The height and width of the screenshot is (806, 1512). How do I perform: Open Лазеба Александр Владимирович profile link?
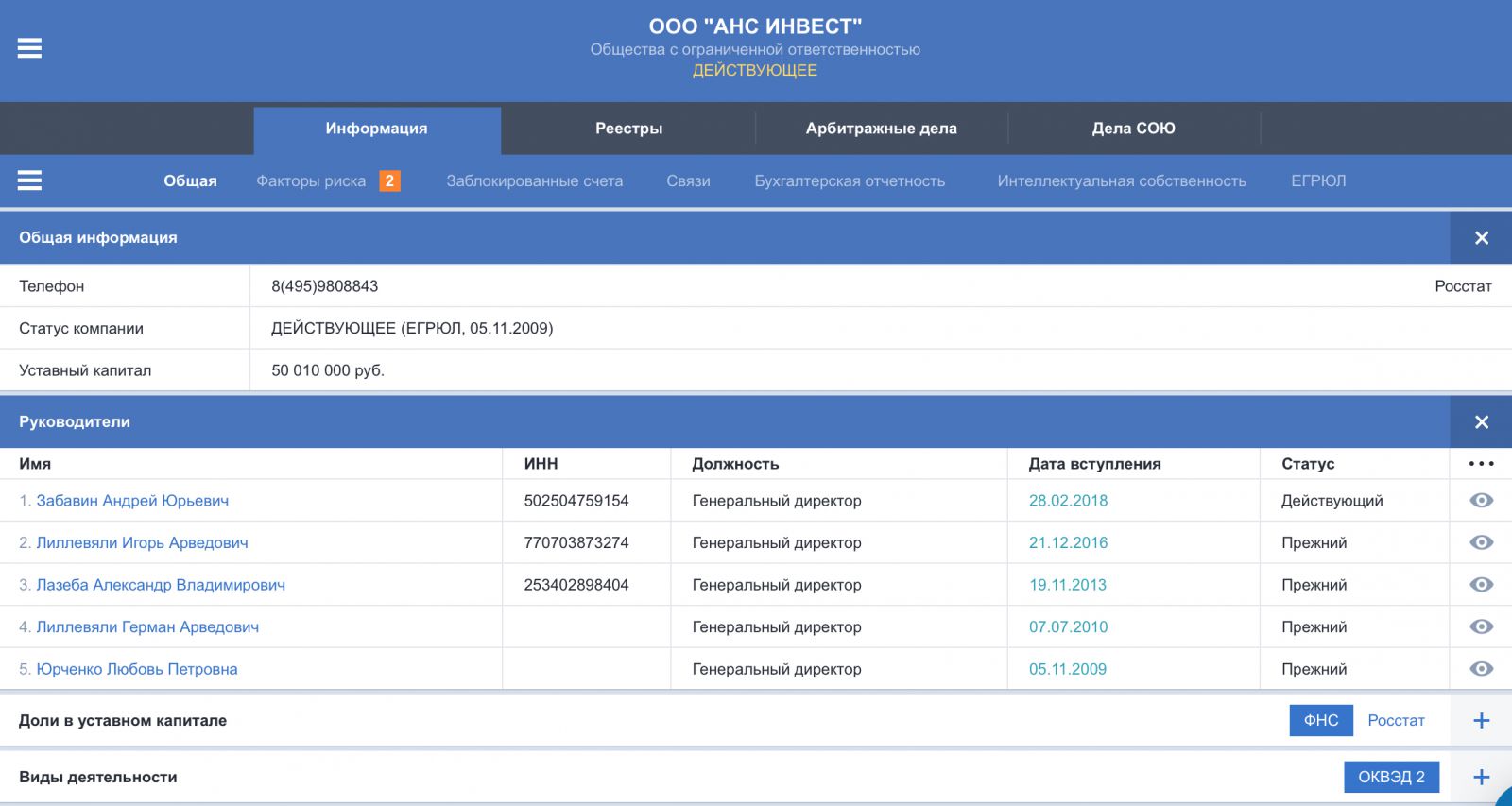coord(161,585)
